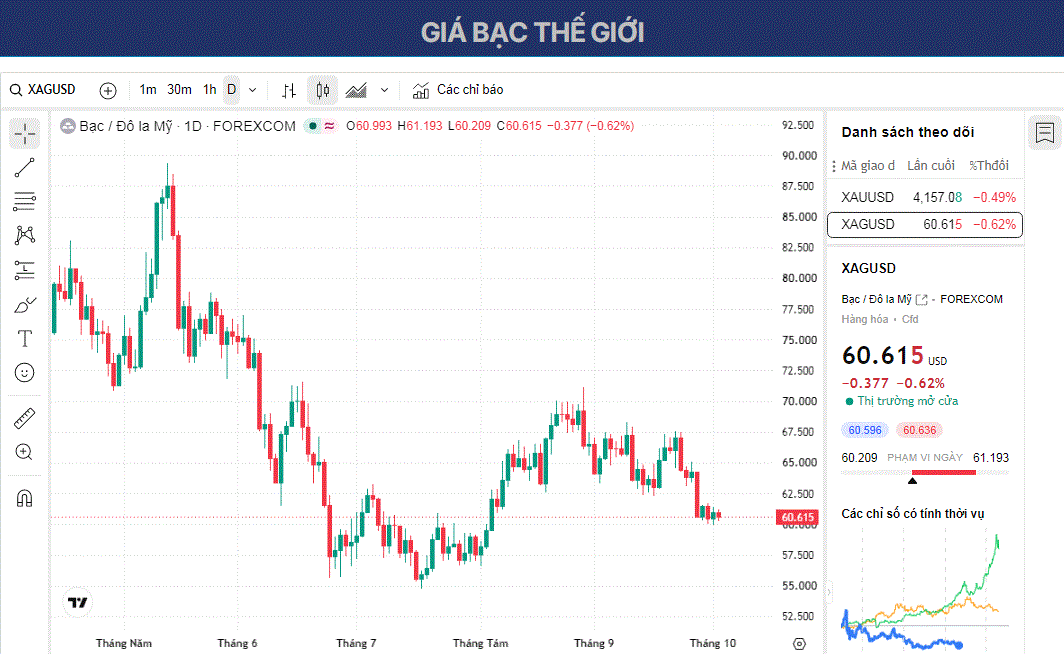Open the Fibonacci retracement tools
This screenshot has width=1064, height=654.
(x=24, y=201)
